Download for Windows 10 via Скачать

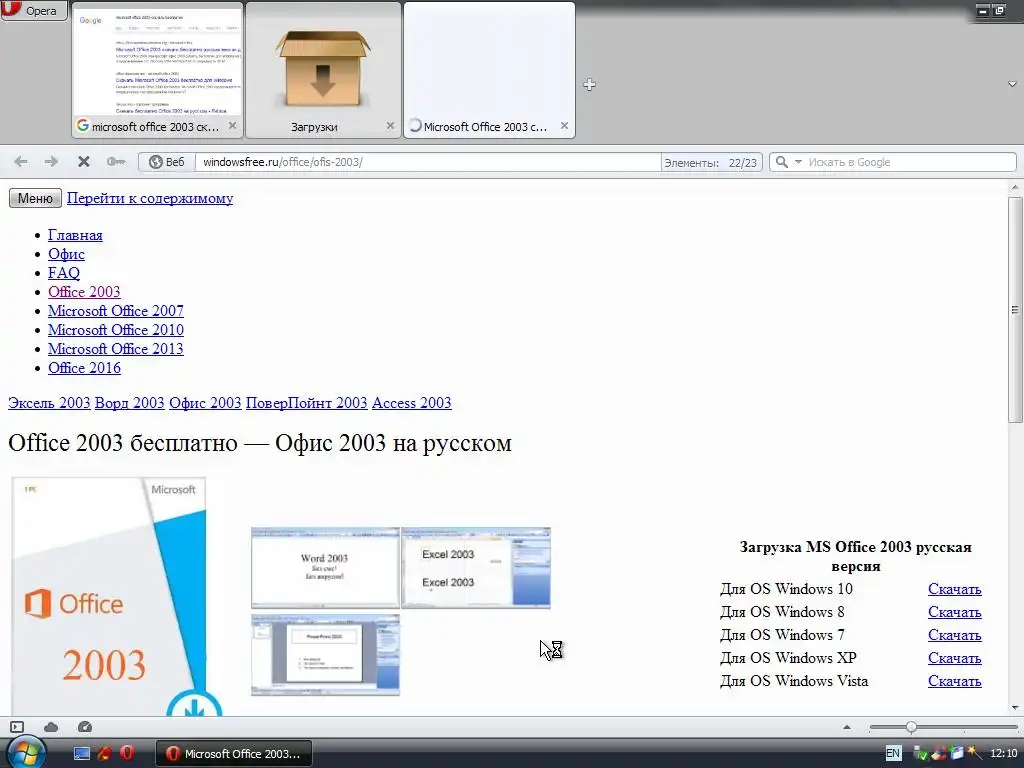pos(954,588)
